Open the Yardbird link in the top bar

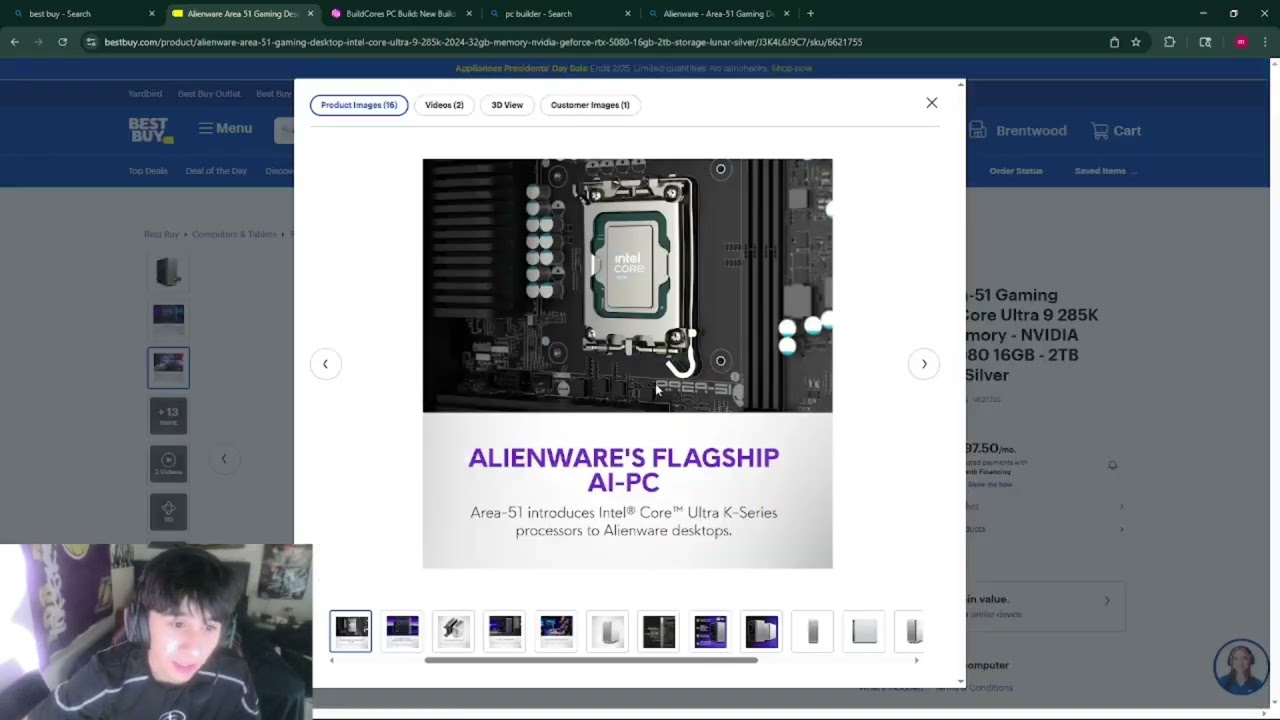click(x=145, y=94)
